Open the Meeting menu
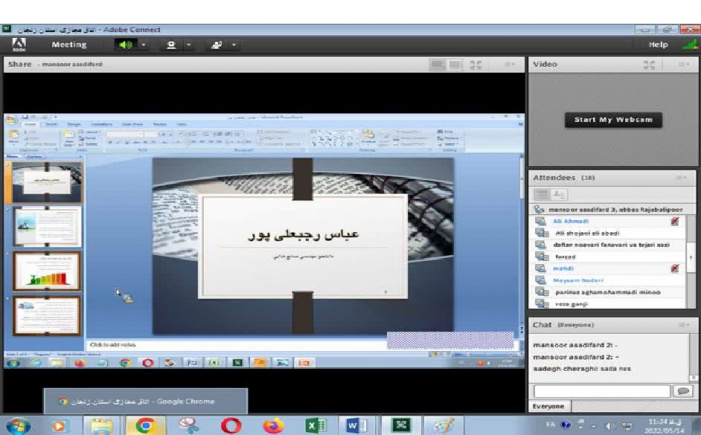The height and width of the screenshot is (435, 701). pos(69,45)
